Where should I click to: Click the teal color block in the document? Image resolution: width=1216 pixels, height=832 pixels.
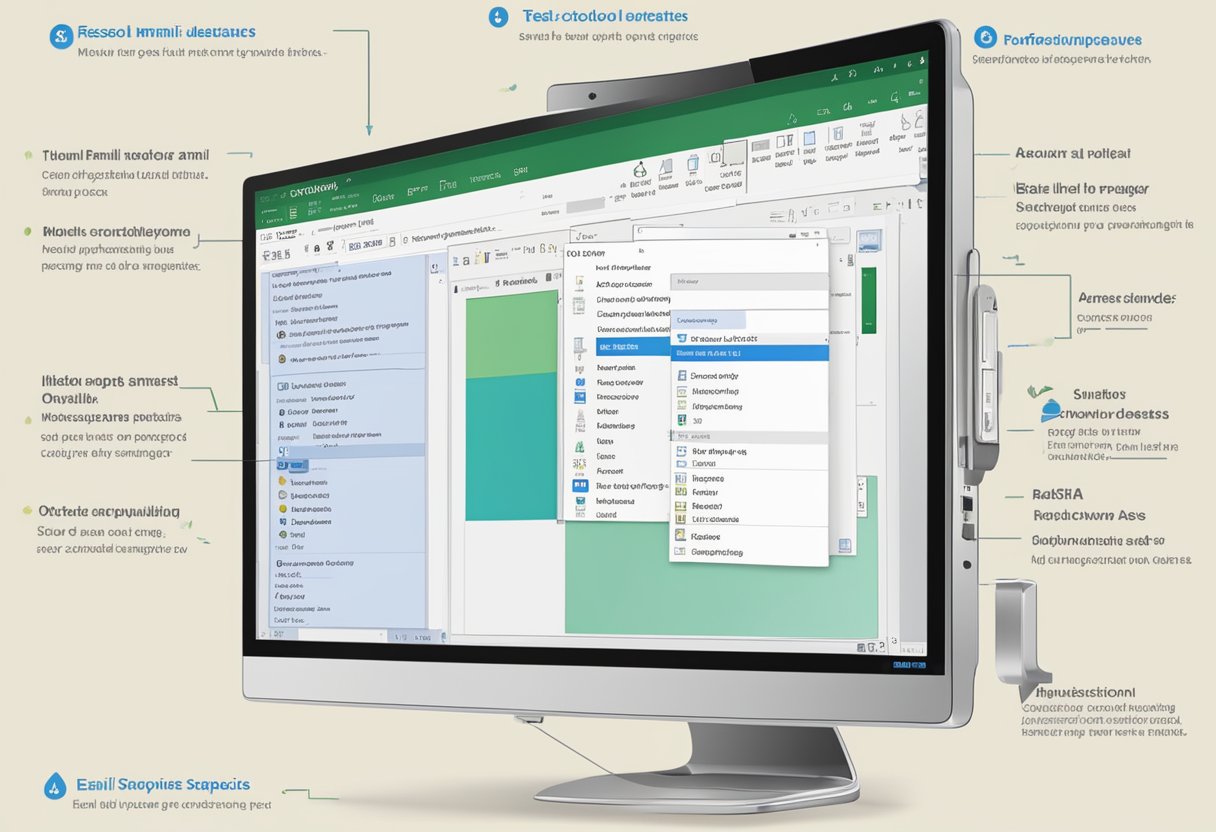coord(510,448)
